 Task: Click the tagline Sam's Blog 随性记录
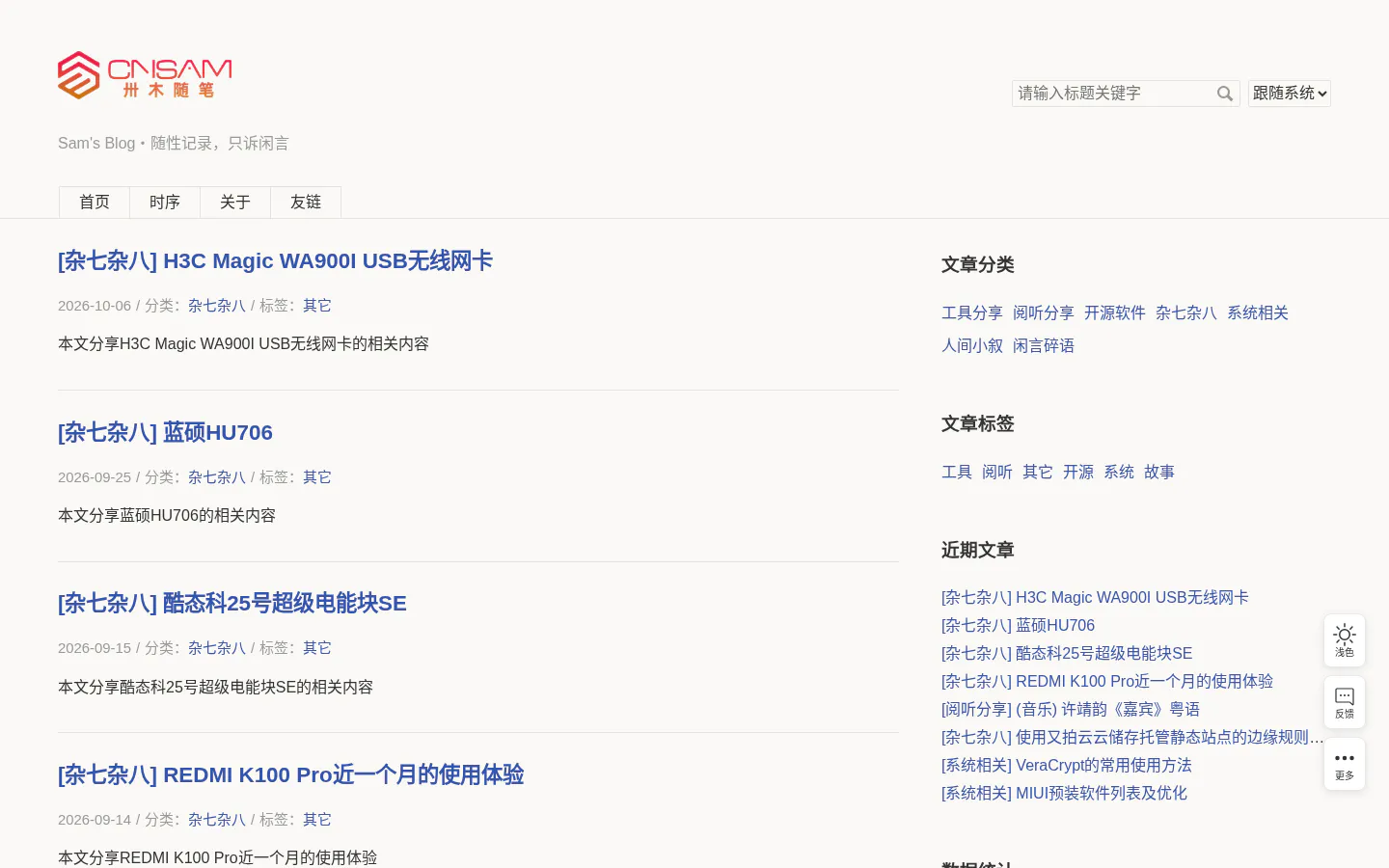coord(174,144)
